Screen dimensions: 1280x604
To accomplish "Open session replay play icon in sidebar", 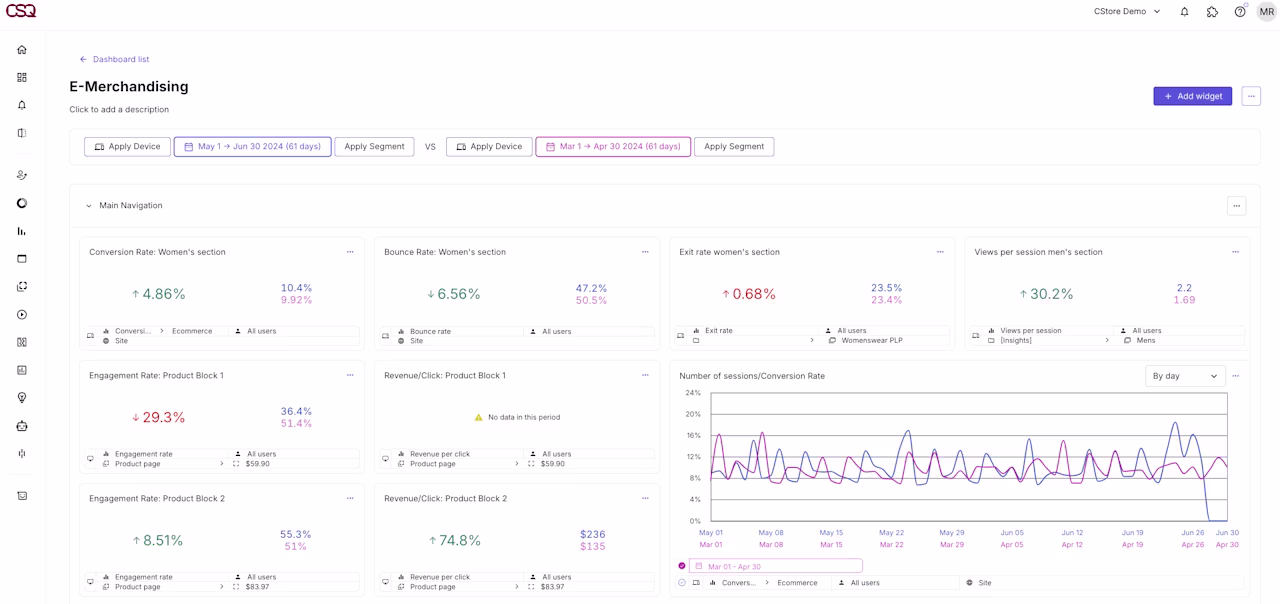I will point(22,315).
